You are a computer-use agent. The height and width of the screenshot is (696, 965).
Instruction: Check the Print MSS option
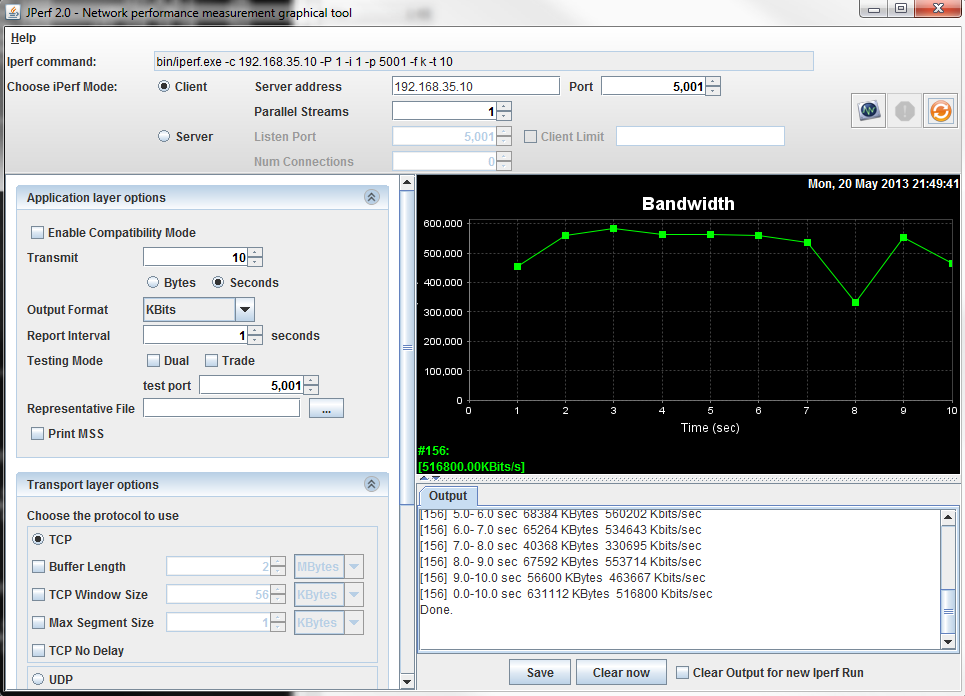(x=38, y=434)
